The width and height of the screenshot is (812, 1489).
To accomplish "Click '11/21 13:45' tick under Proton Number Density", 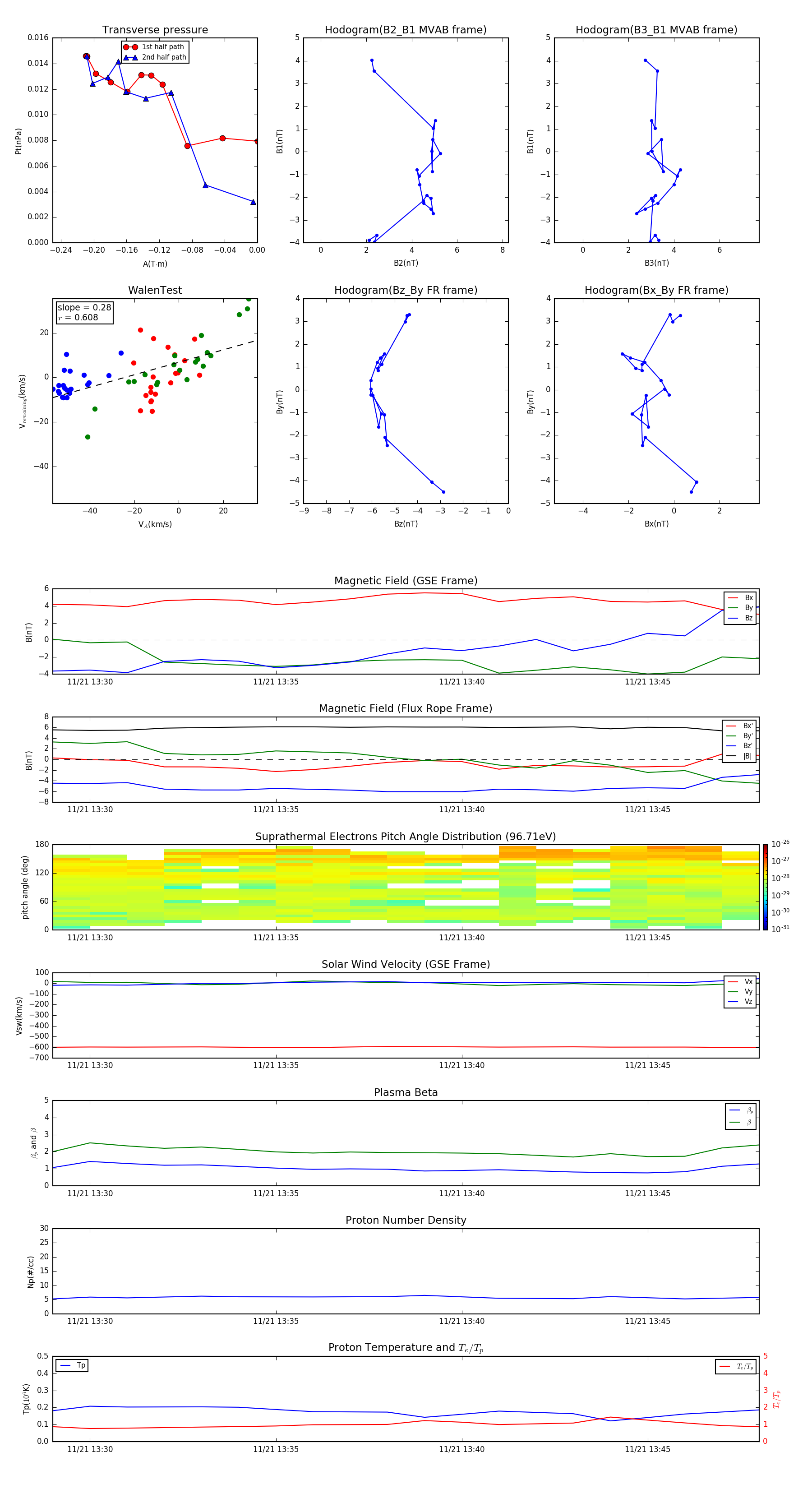I will pyautogui.click(x=647, y=1321).
